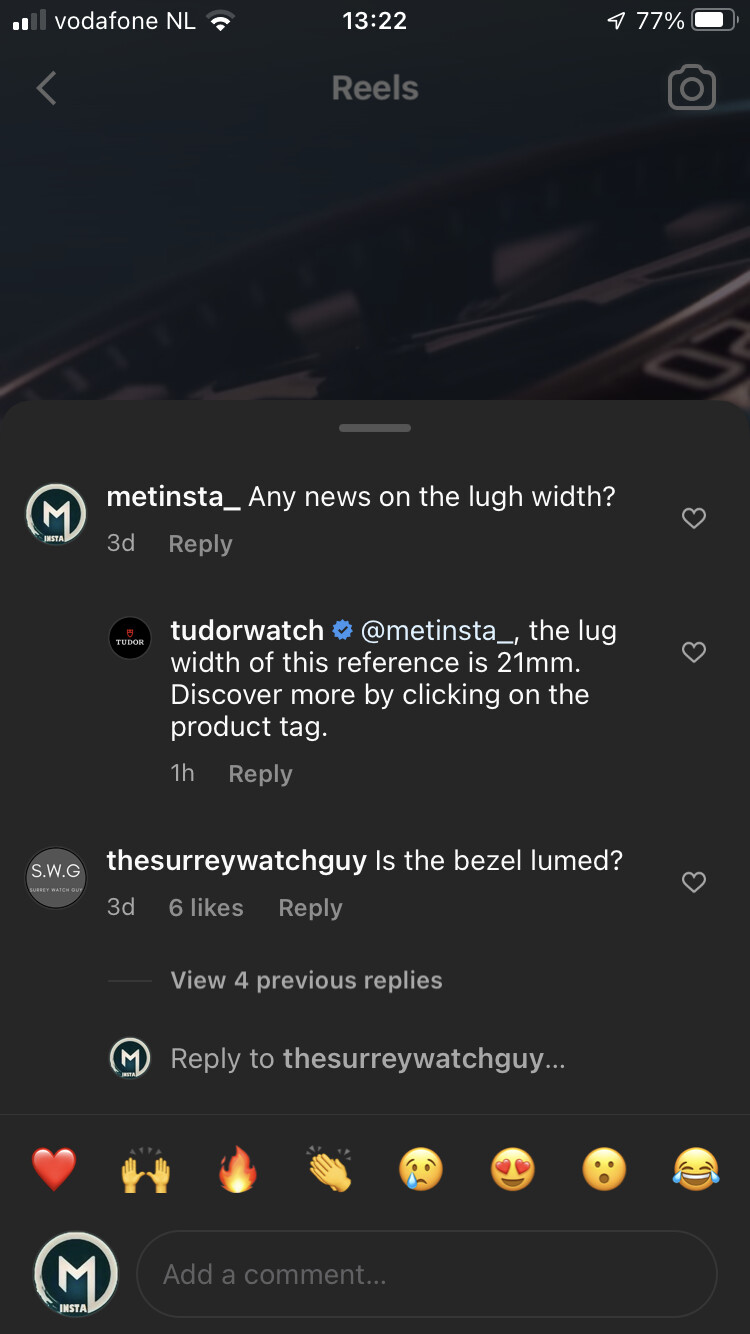Insert the fire emoji
This screenshot has width=750, height=1334.
(x=238, y=1169)
